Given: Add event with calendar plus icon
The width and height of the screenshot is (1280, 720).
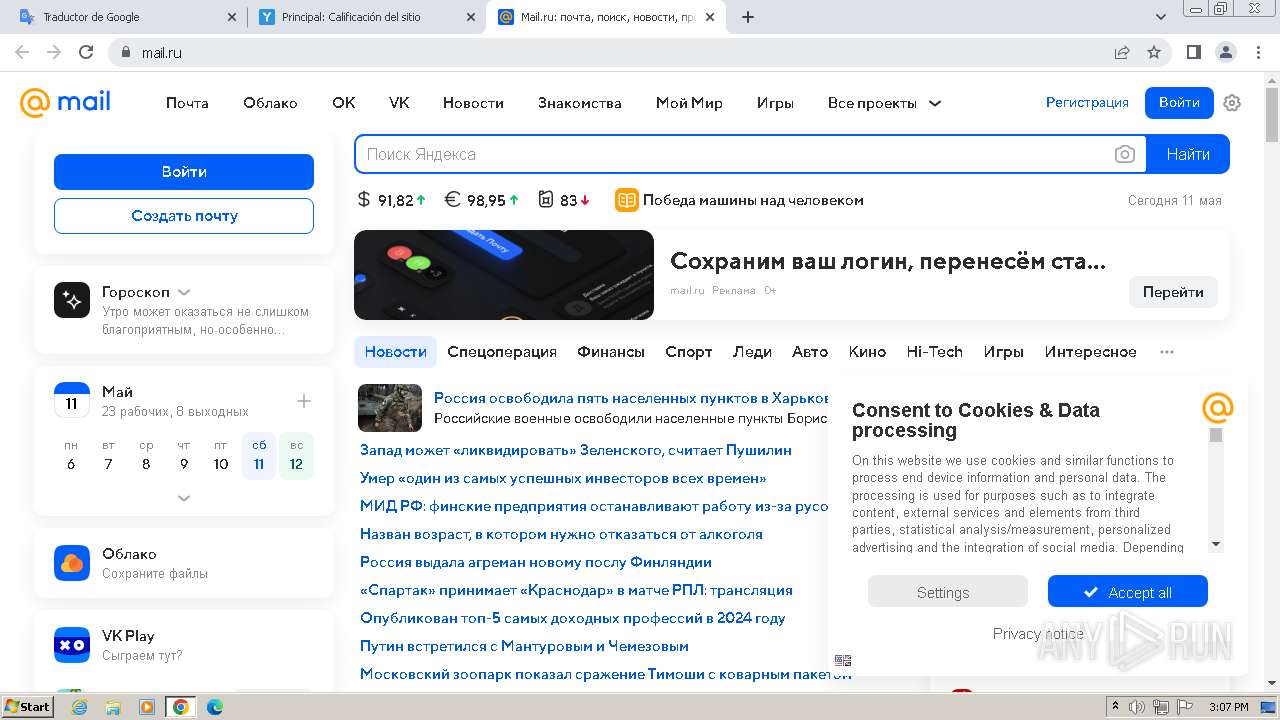Looking at the screenshot, I should click(304, 401).
